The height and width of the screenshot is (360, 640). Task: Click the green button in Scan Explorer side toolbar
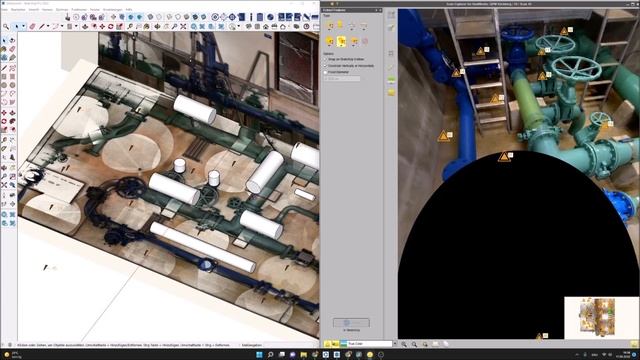click(391, 79)
